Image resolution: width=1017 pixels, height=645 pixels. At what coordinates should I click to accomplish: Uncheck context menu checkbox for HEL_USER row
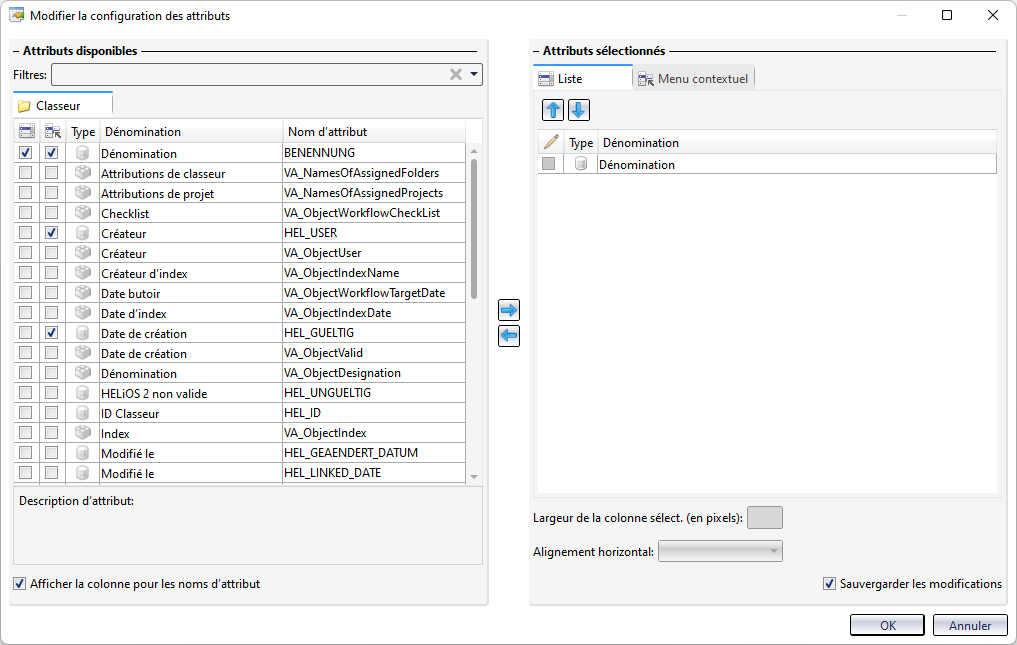tap(52, 233)
